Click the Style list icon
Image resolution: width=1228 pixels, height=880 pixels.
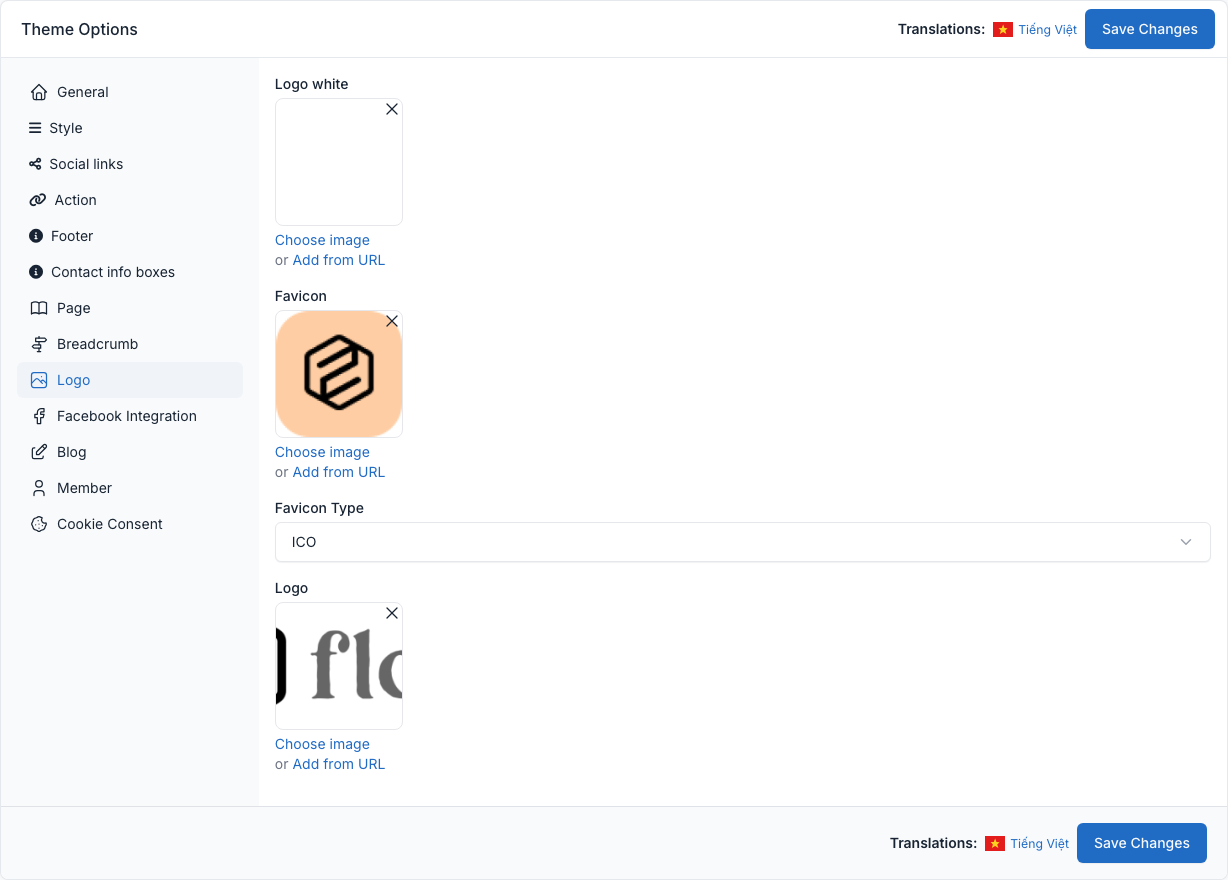point(35,128)
